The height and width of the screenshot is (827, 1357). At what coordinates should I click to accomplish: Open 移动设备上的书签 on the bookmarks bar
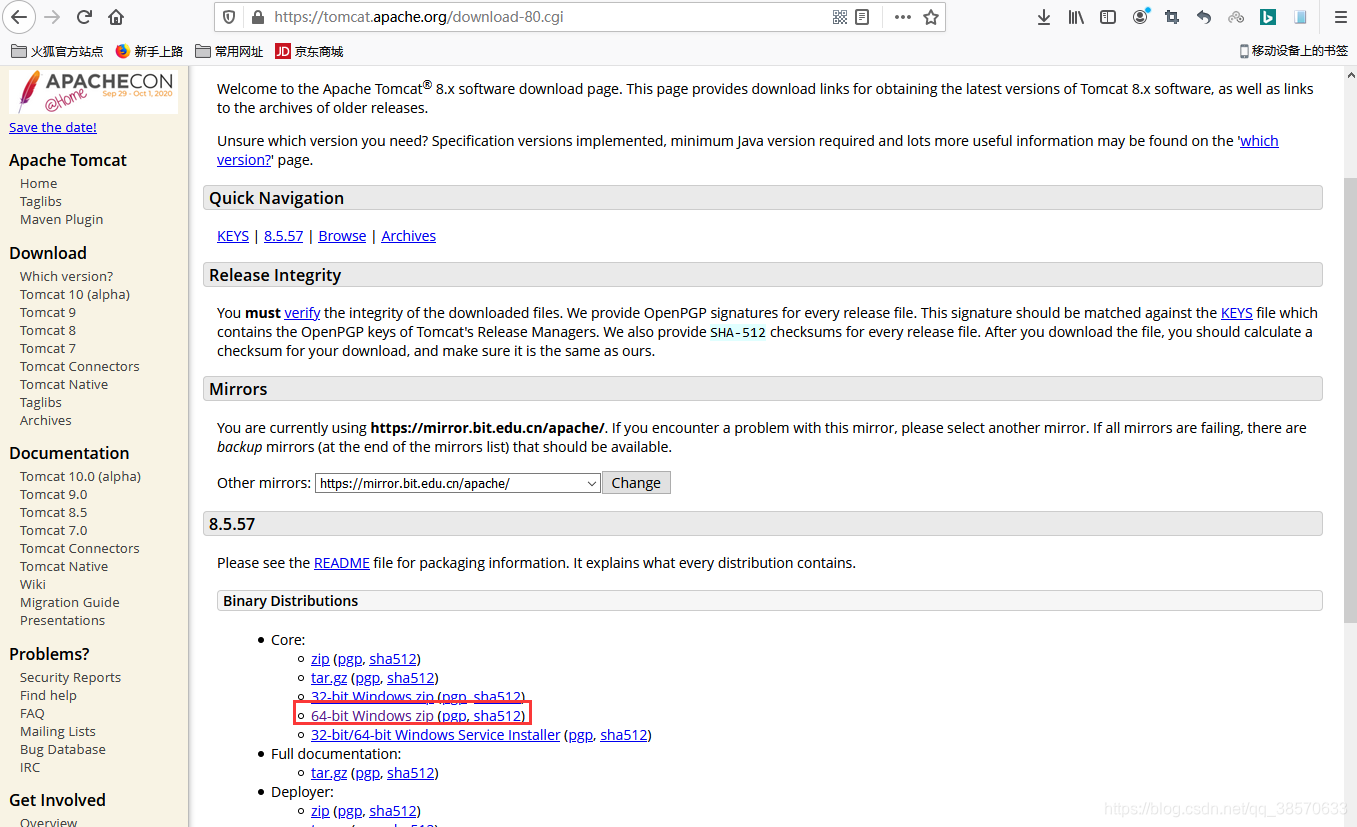pyautogui.click(x=1296, y=50)
